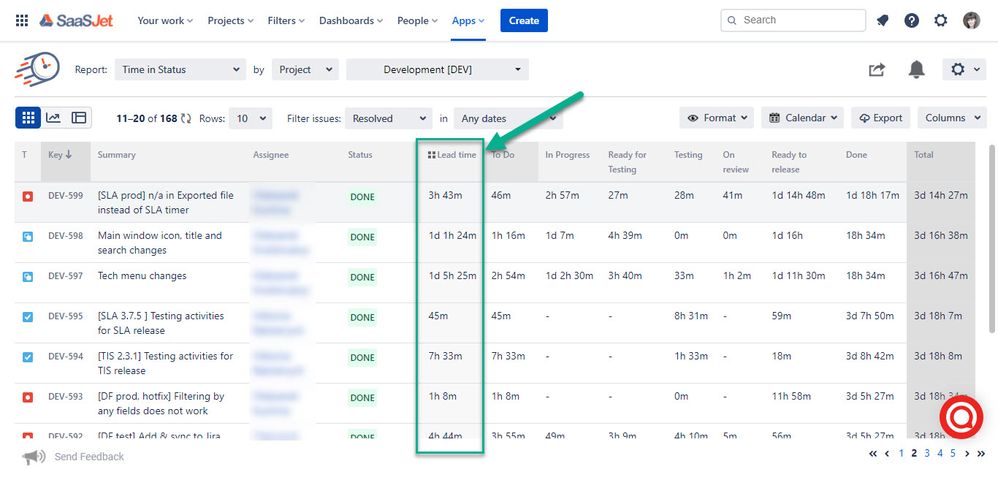Open the Help question mark icon
This screenshot has width=998, height=480.
click(911, 20)
